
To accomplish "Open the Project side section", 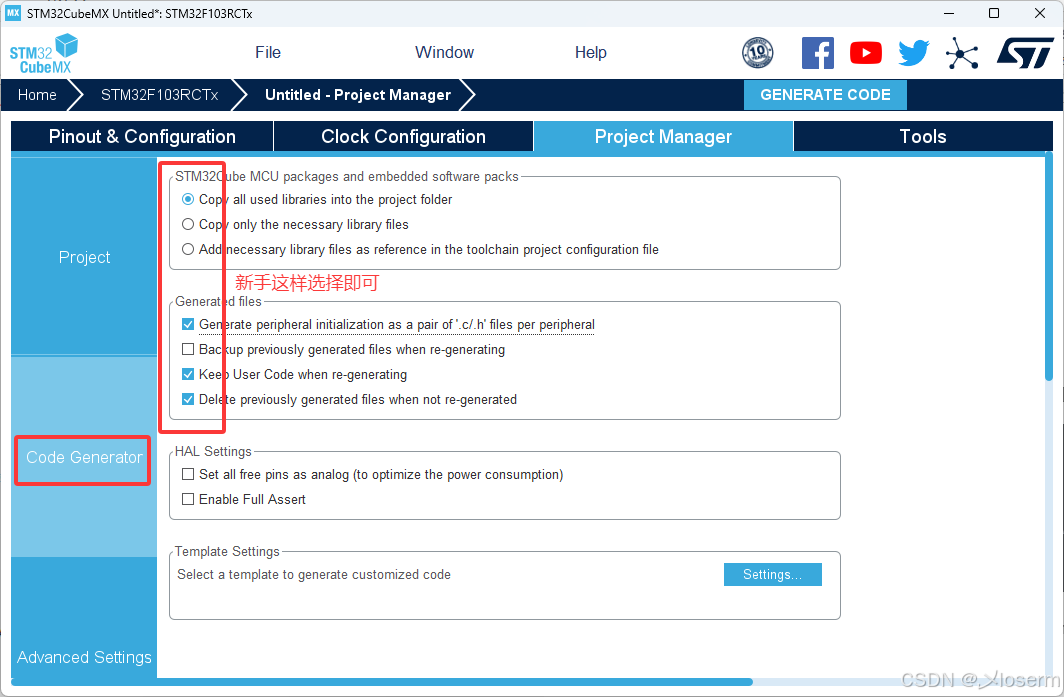I will [84, 257].
